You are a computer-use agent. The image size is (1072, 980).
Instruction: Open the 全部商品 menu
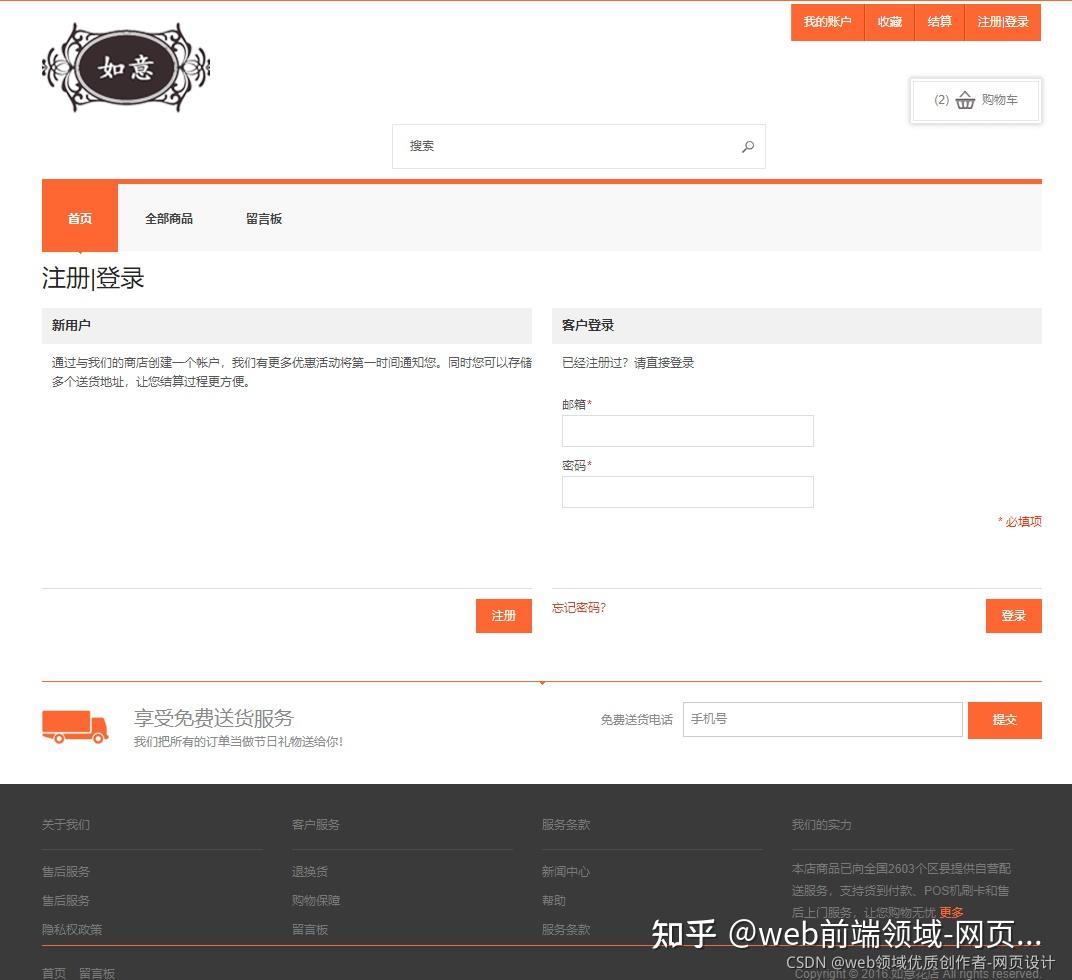(x=169, y=218)
